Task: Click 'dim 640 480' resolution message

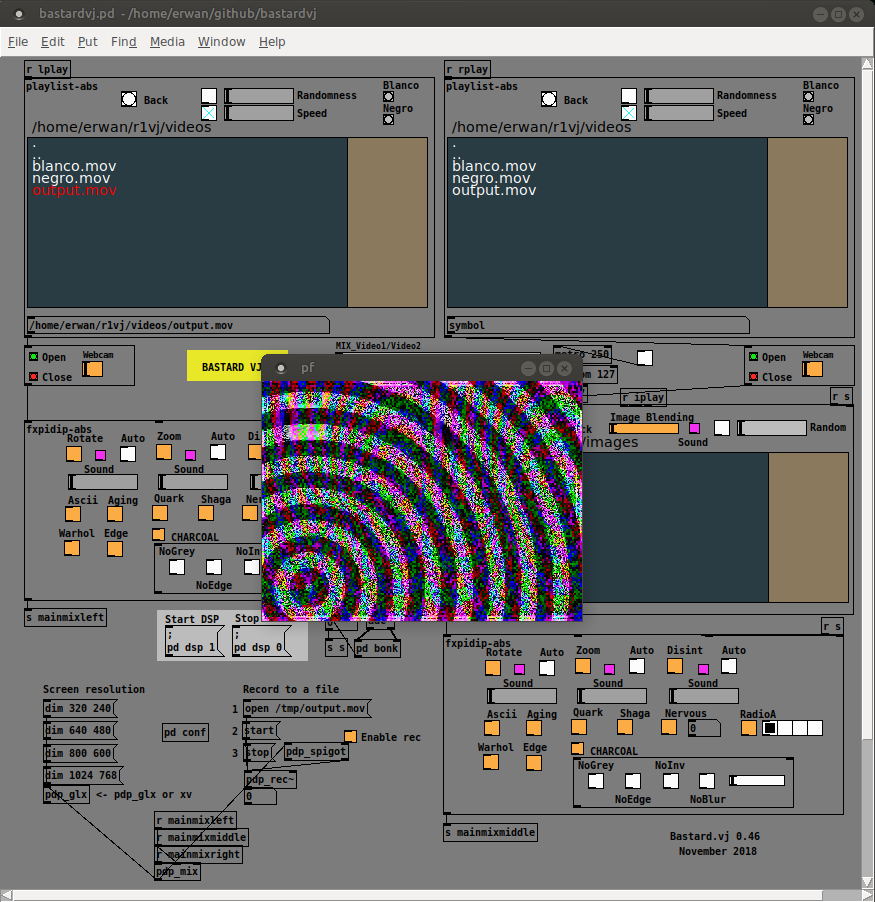Action: [x=81, y=731]
